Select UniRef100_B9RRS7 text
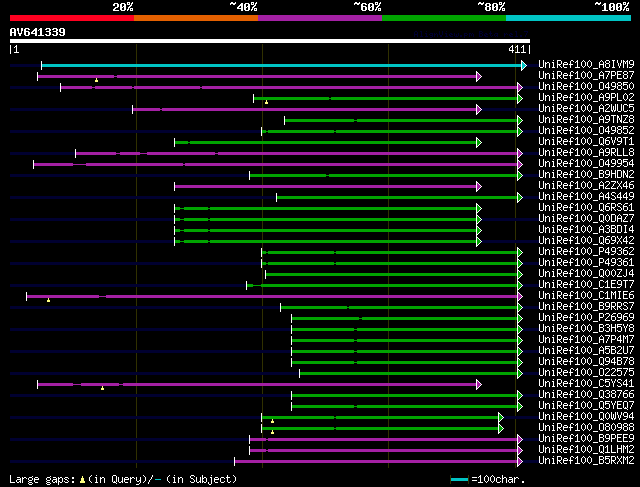This screenshot has height=487, width=640. click(x=586, y=307)
